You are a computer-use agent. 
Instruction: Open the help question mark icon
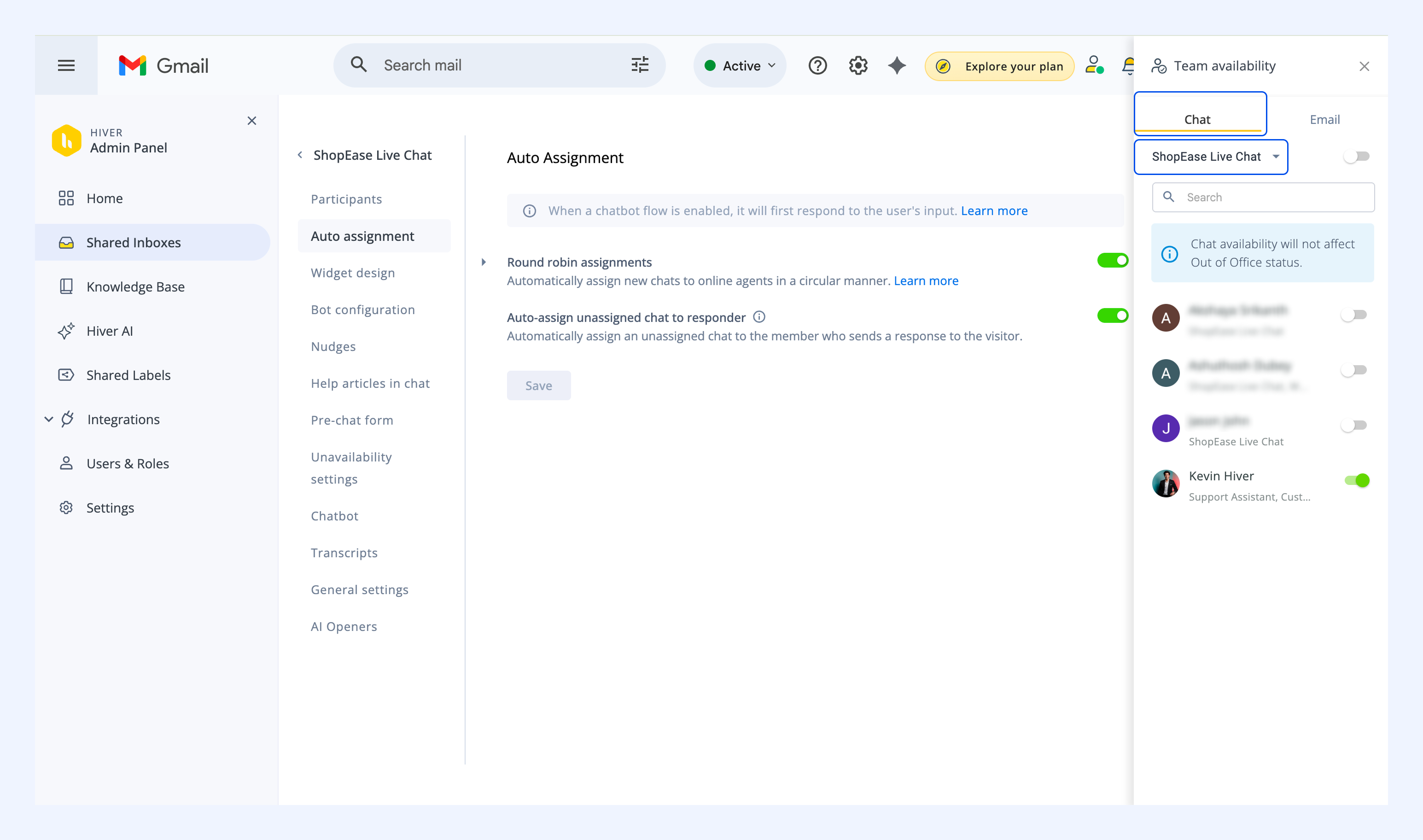[x=817, y=66]
